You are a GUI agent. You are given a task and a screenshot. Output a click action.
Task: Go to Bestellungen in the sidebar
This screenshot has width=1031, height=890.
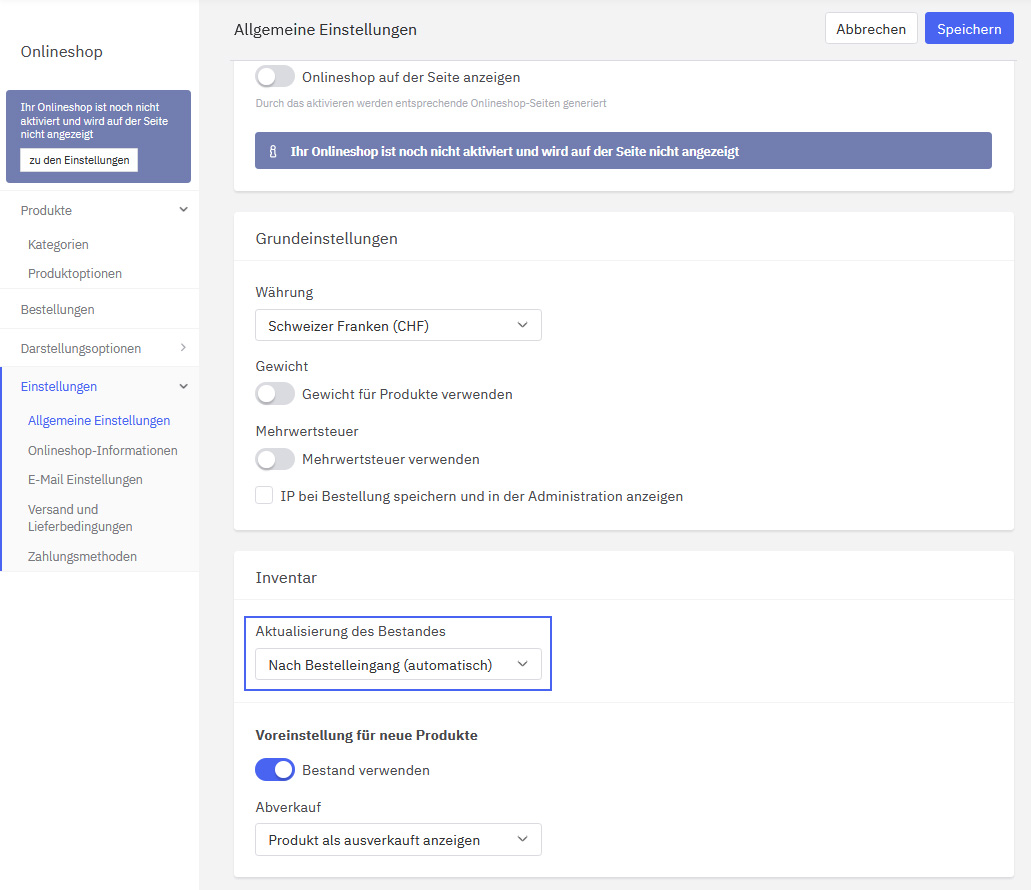click(x=57, y=309)
